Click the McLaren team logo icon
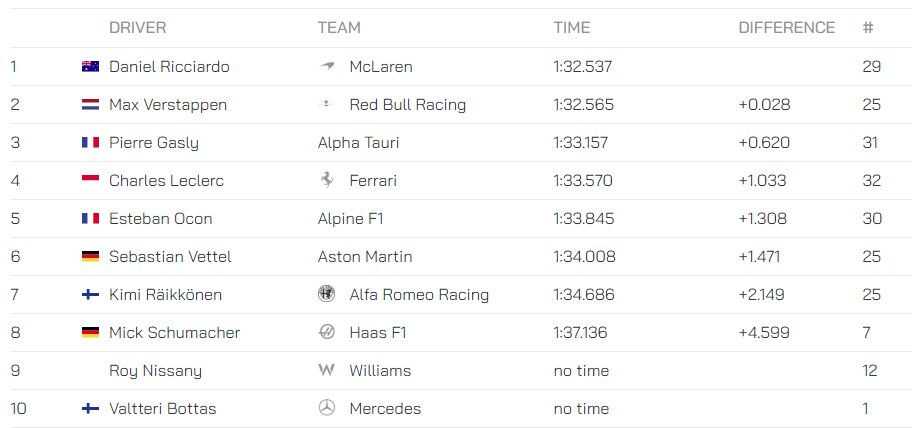The image size is (912, 428). (327, 66)
